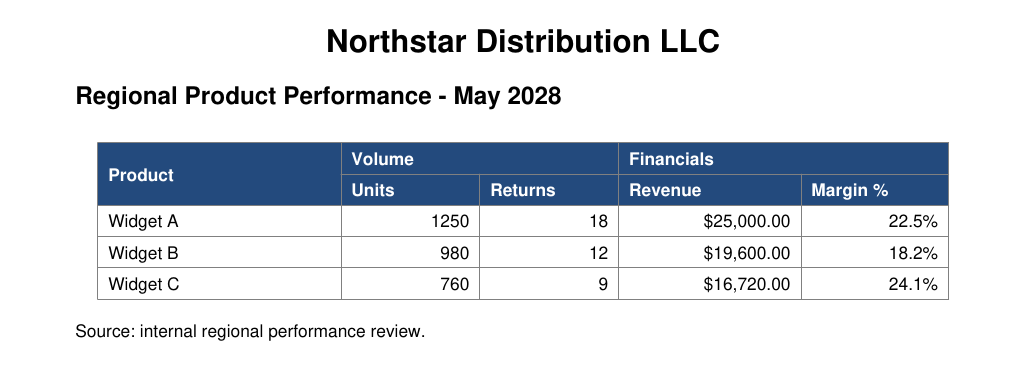The height and width of the screenshot is (369, 1025).
Task: Click units value 980
Action: tap(455, 253)
